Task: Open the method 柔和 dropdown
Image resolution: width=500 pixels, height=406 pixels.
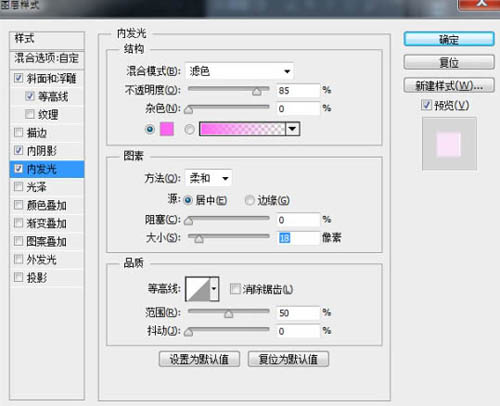Action: [x=208, y=178]
